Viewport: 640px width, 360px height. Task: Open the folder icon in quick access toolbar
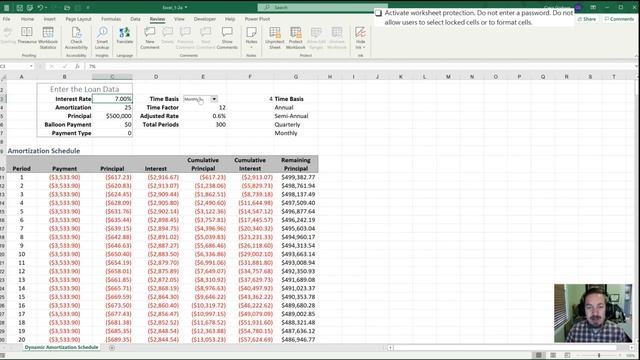point(67,7)
